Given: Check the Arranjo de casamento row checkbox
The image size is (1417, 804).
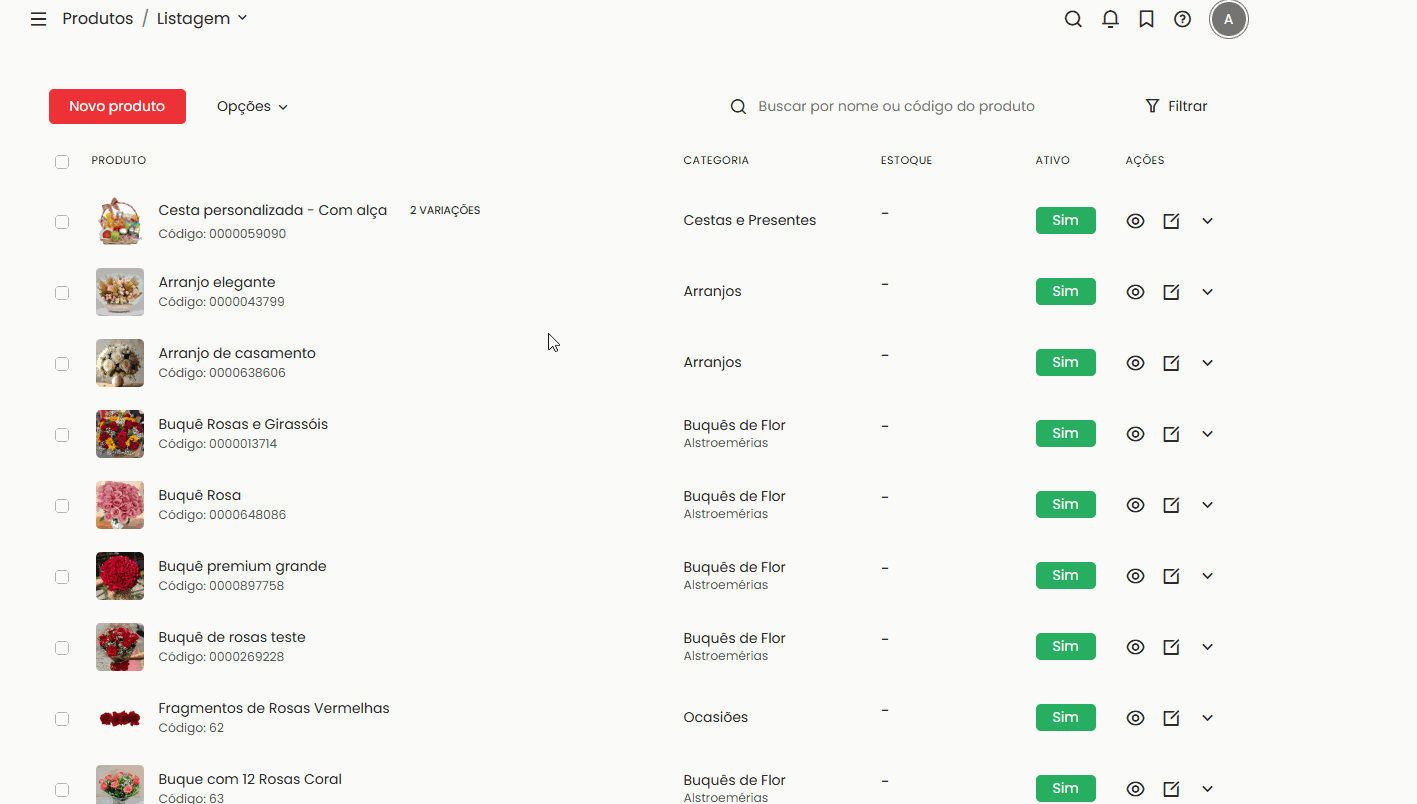Looking at the screenshot, I should (x=62, y=364).
